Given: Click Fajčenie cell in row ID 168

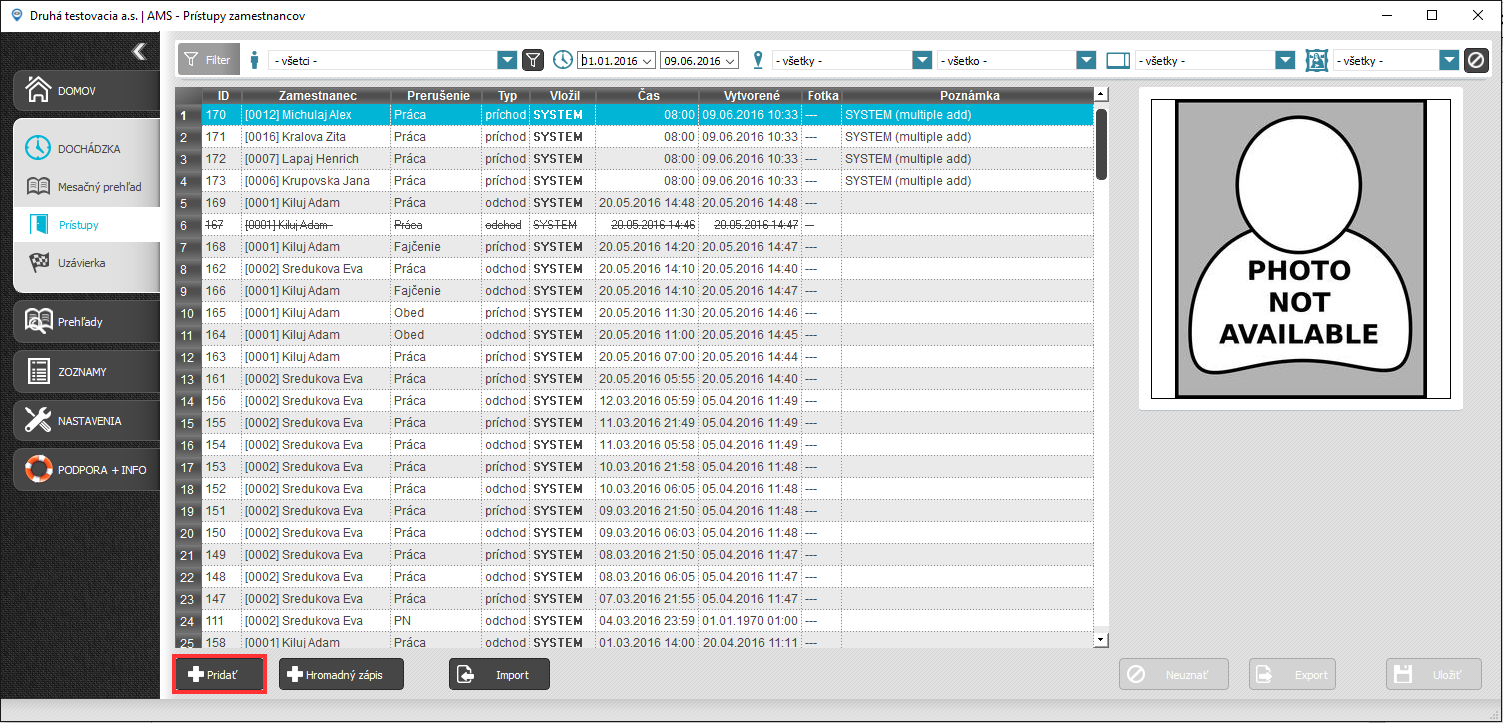Looking at the screenshot, I should click(436, 247).
